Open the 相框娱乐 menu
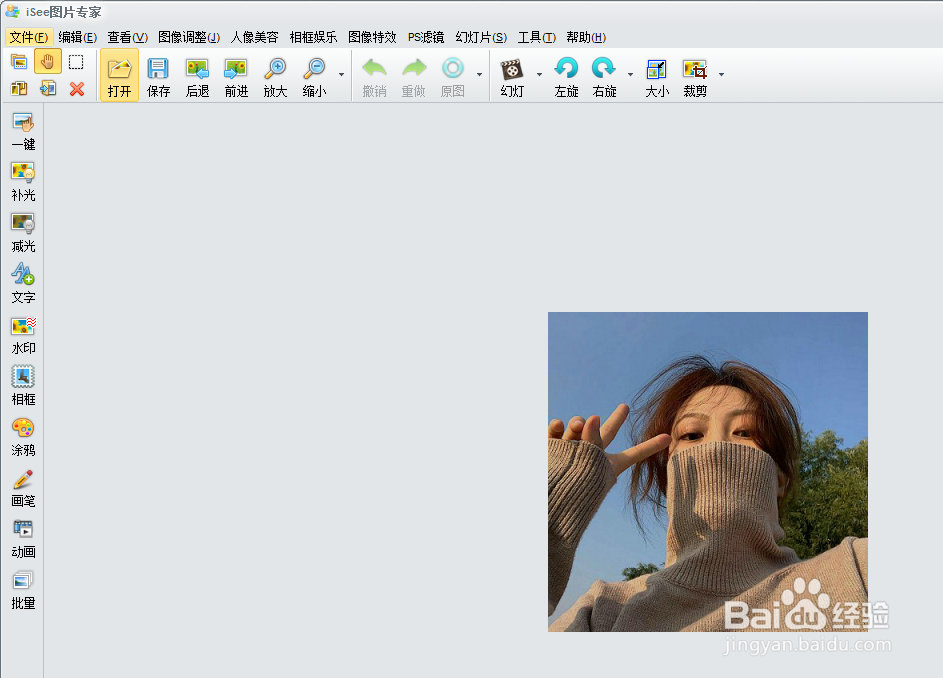 coord(313,37)
